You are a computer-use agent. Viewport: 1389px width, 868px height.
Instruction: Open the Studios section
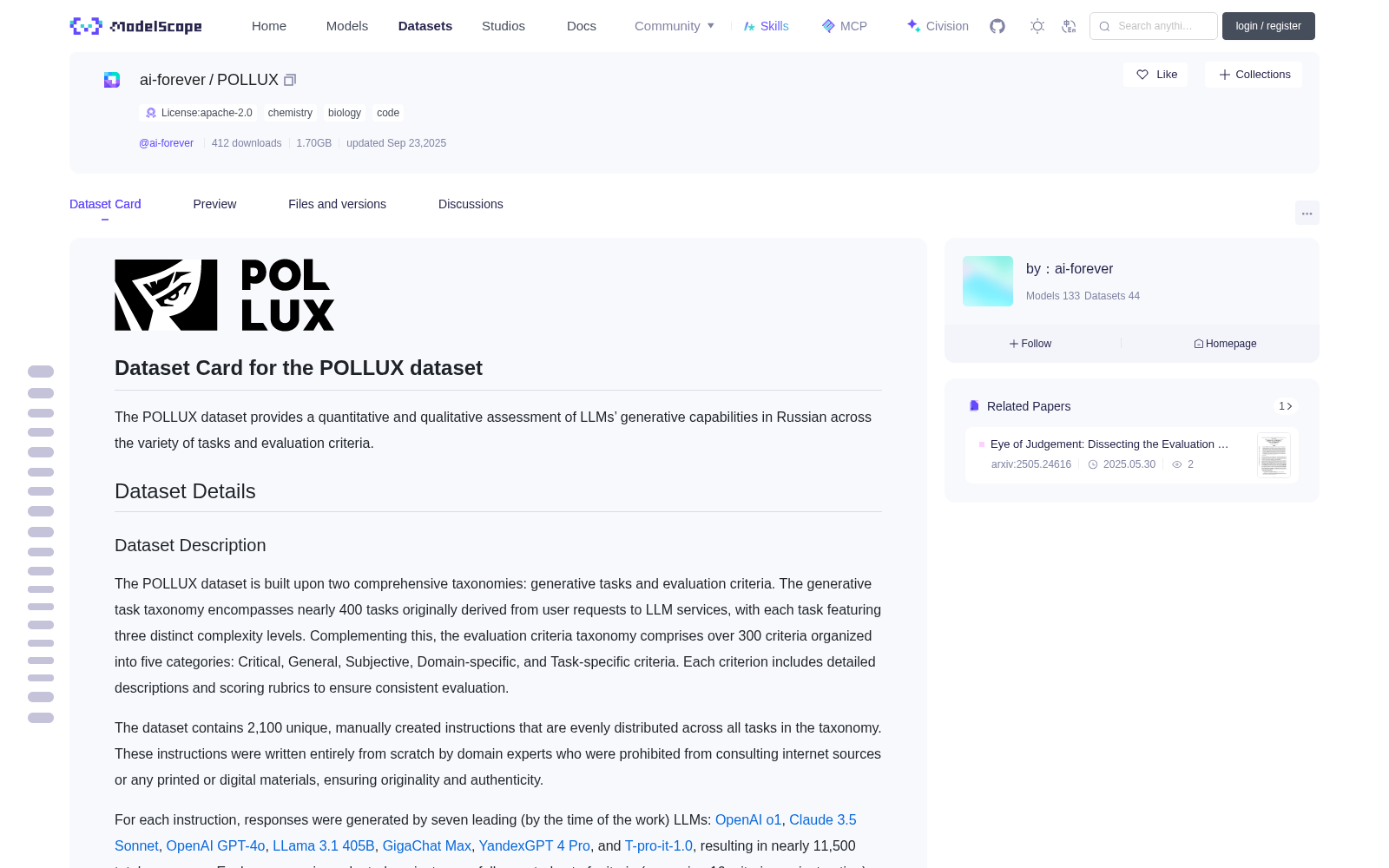coord(504,26)
